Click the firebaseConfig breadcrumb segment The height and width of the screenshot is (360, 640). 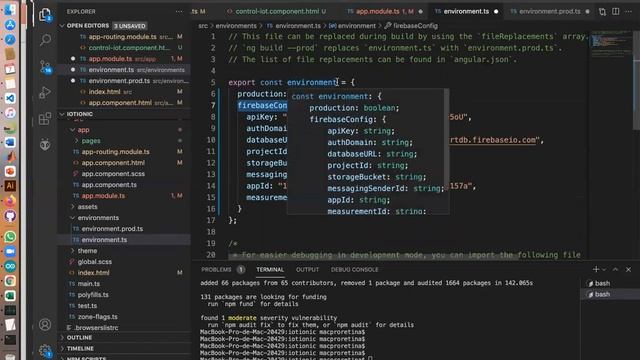415,26
